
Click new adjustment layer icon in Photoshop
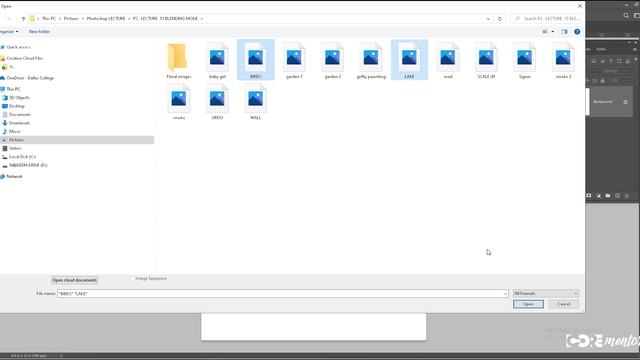598,196
